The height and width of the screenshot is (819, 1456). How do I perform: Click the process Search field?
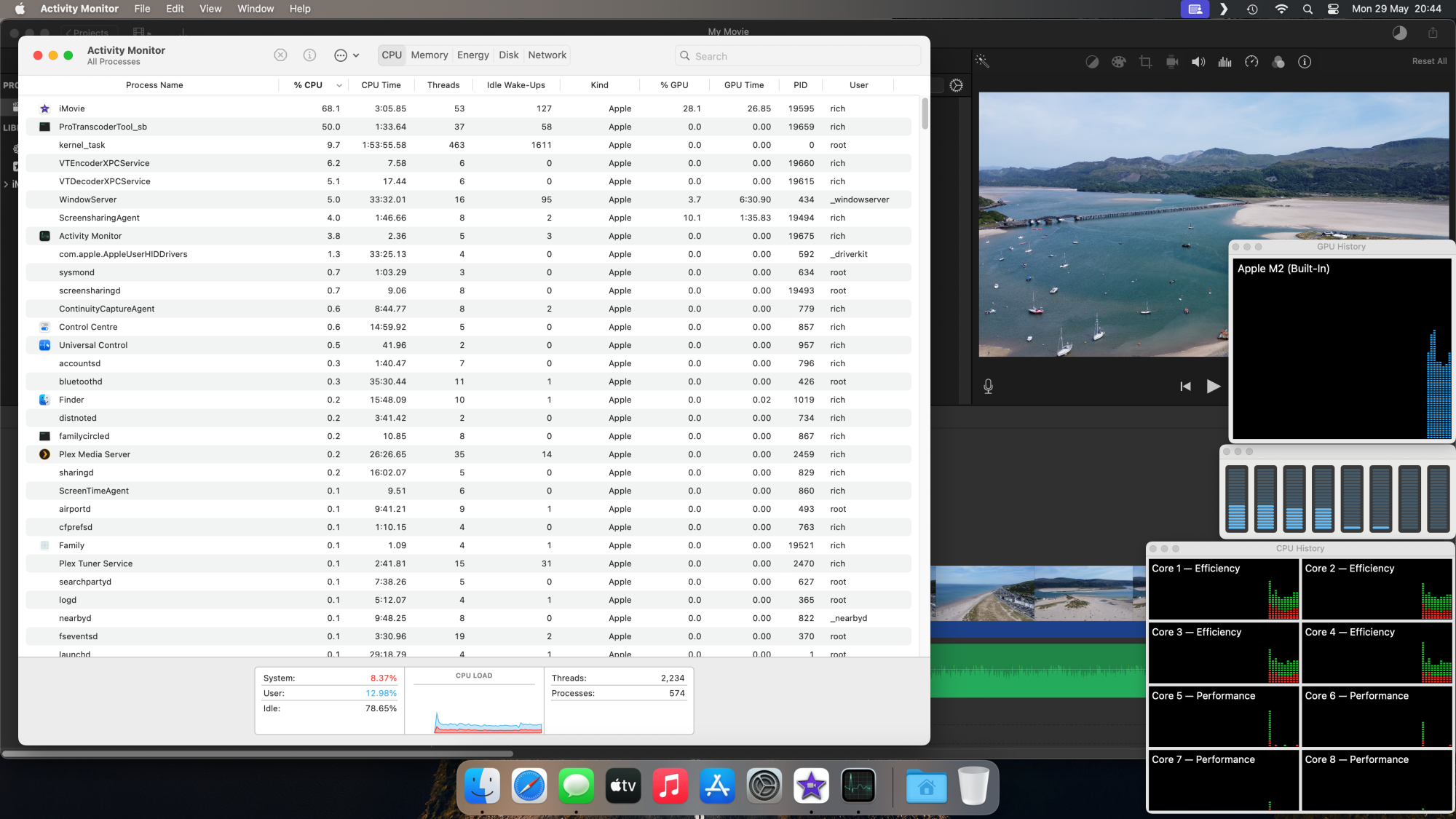tap(801, 56)
